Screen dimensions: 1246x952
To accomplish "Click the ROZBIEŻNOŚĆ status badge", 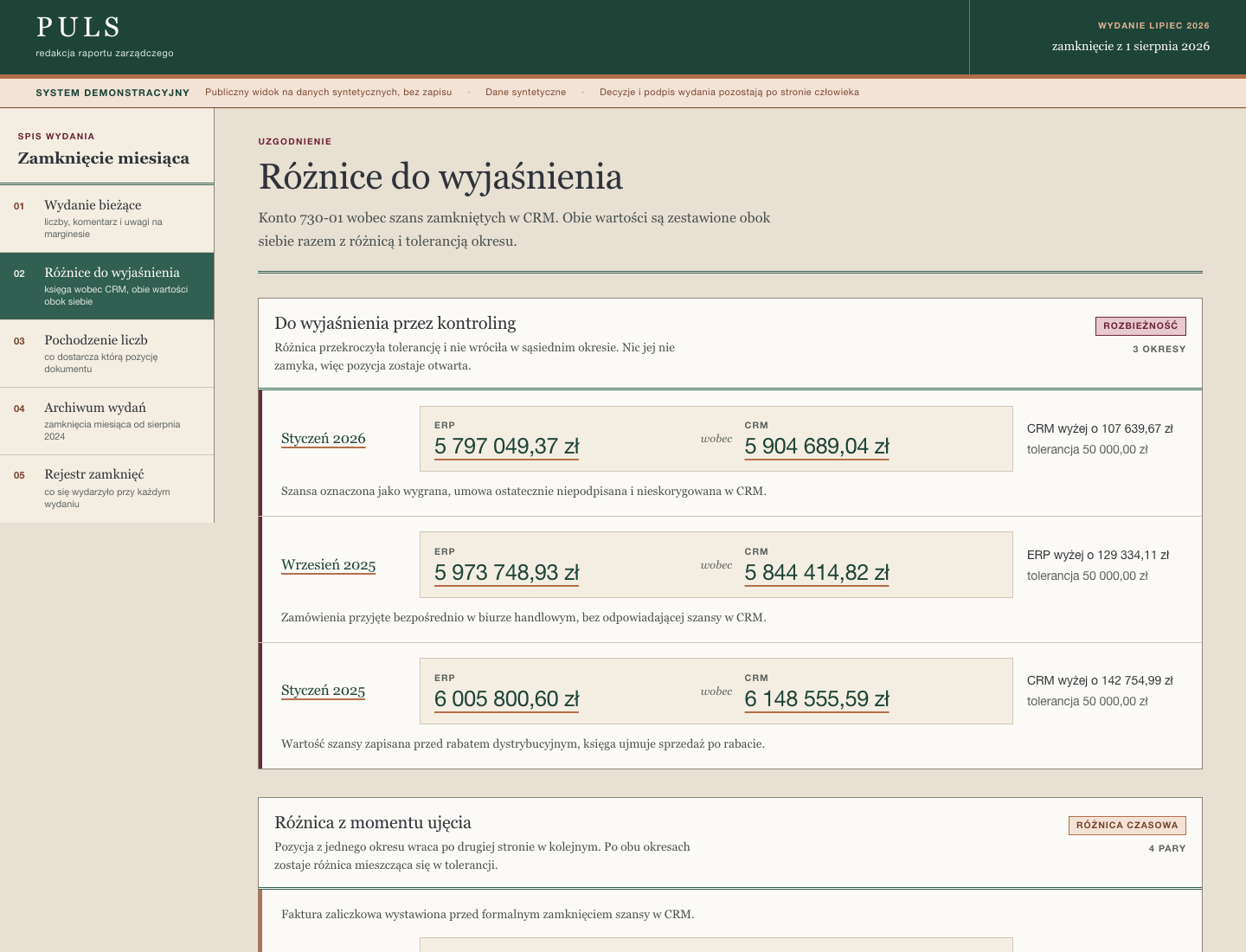I will pos(1140,326).
